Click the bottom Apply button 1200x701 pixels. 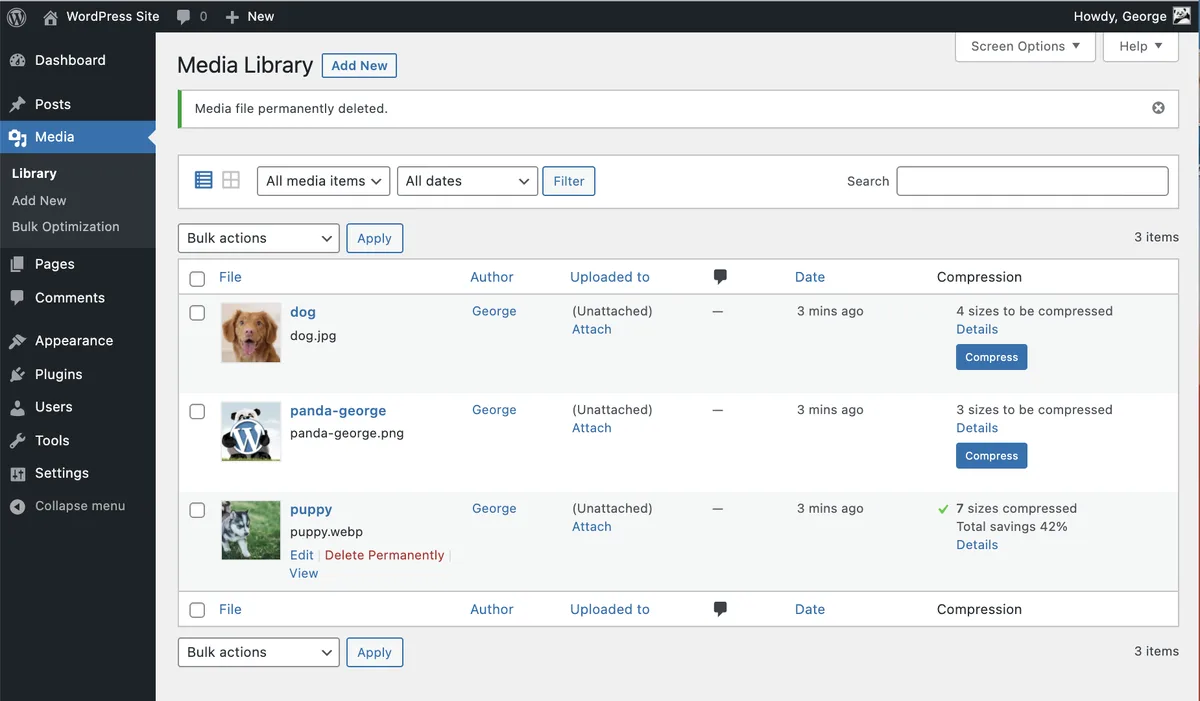coord(374,652)
